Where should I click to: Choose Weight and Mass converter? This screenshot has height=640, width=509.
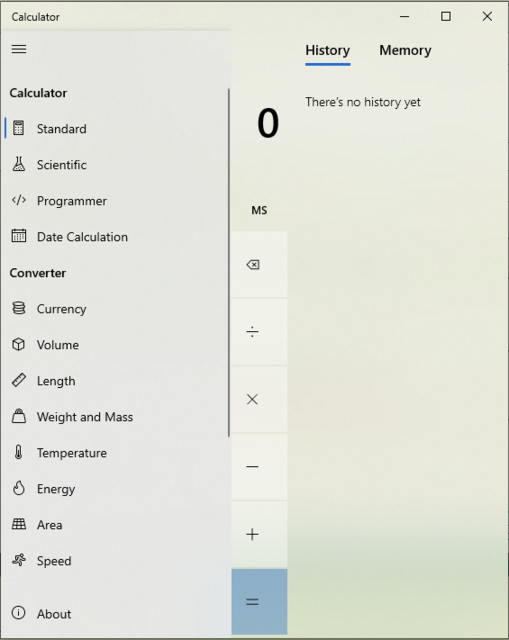pyautogui.click(x=115, y=416)
